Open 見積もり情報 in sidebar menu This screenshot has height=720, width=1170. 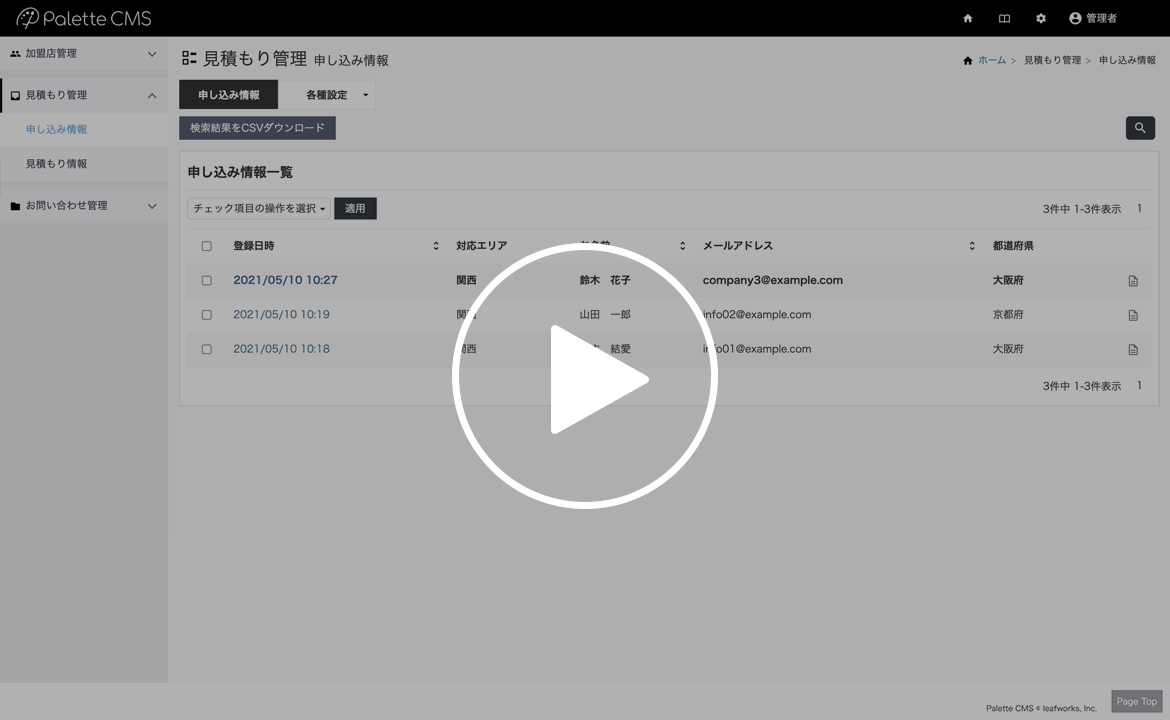(57, 163)
